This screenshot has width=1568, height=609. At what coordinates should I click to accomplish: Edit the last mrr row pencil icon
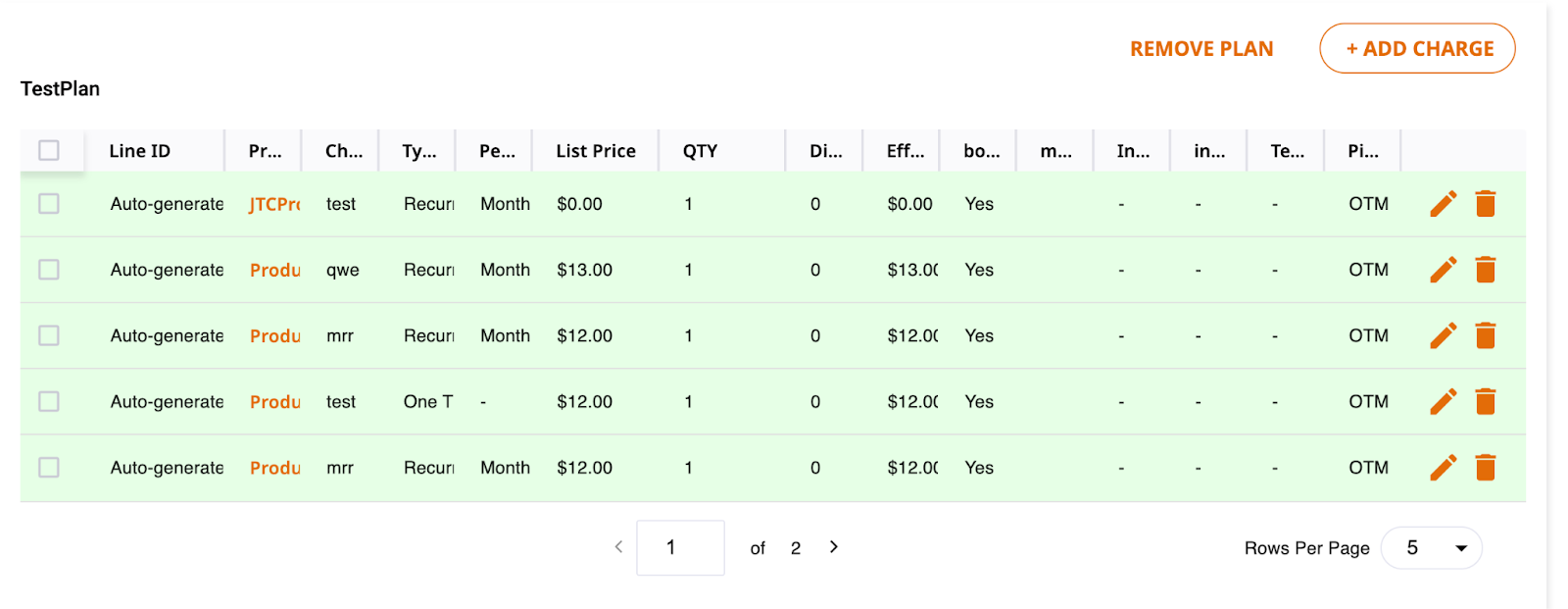tap(1443, 468)
